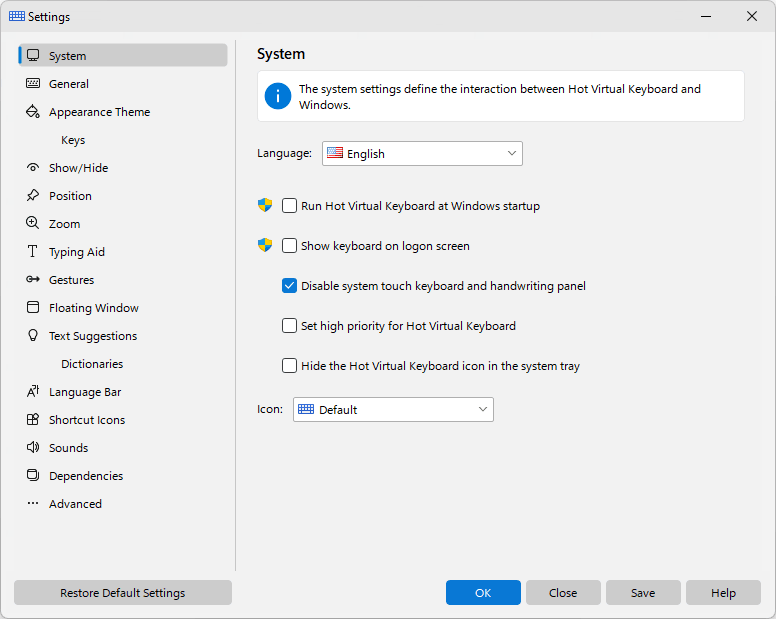The image size is (776, 619).
Task: Click the Position pin icon
Action: coord(33,195)
